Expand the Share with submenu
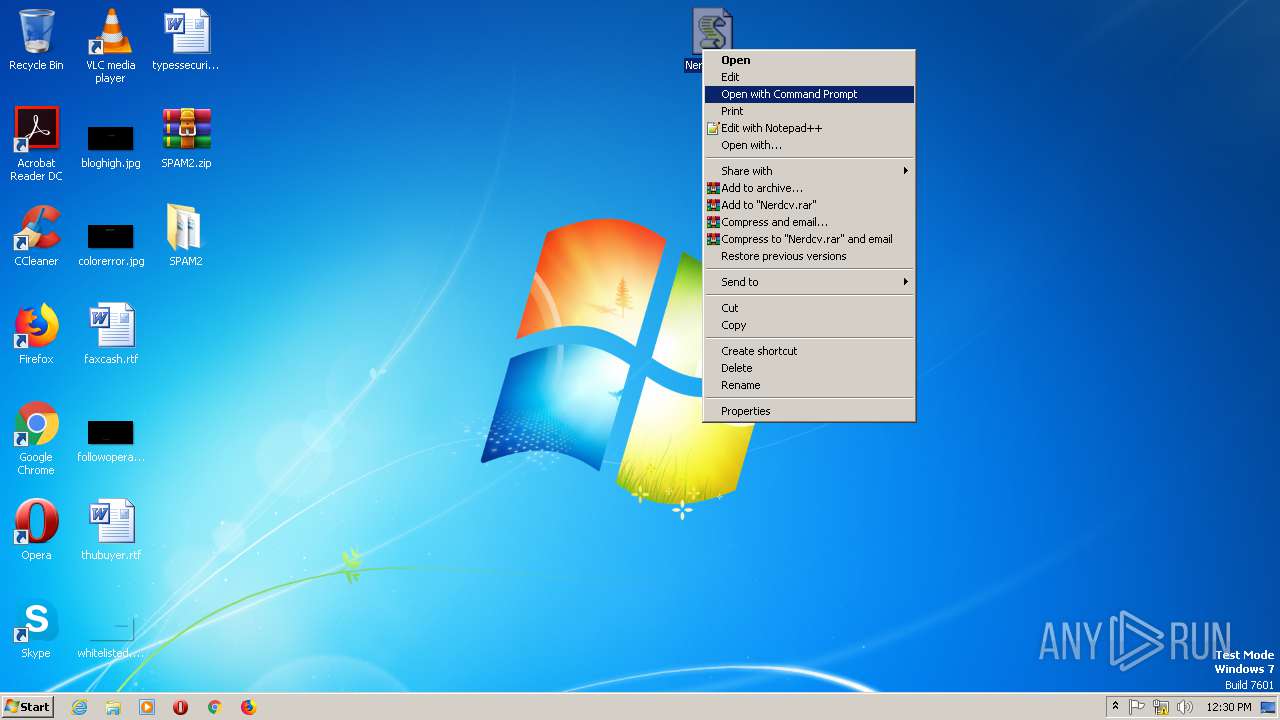 809,171
